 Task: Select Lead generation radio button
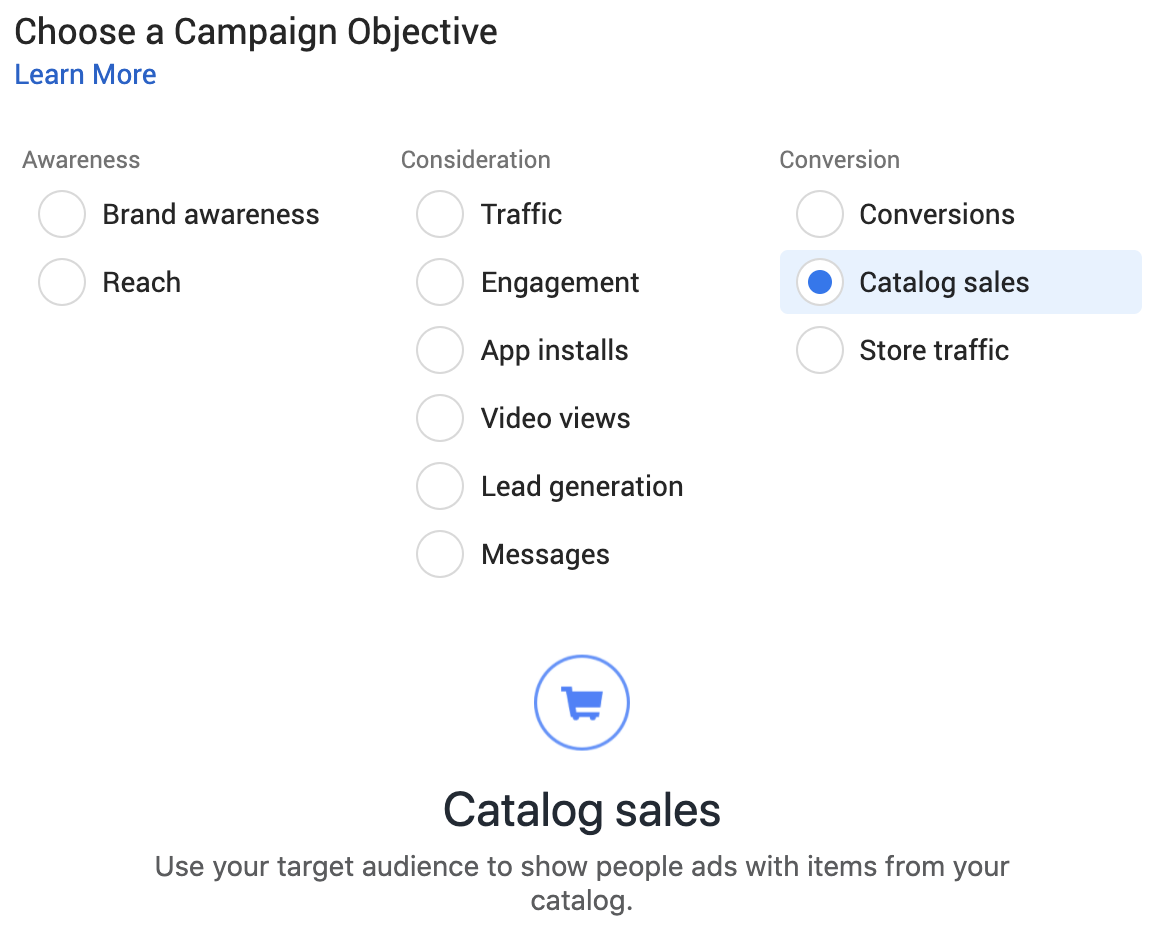pyautogui.click(x=440, y=487)
